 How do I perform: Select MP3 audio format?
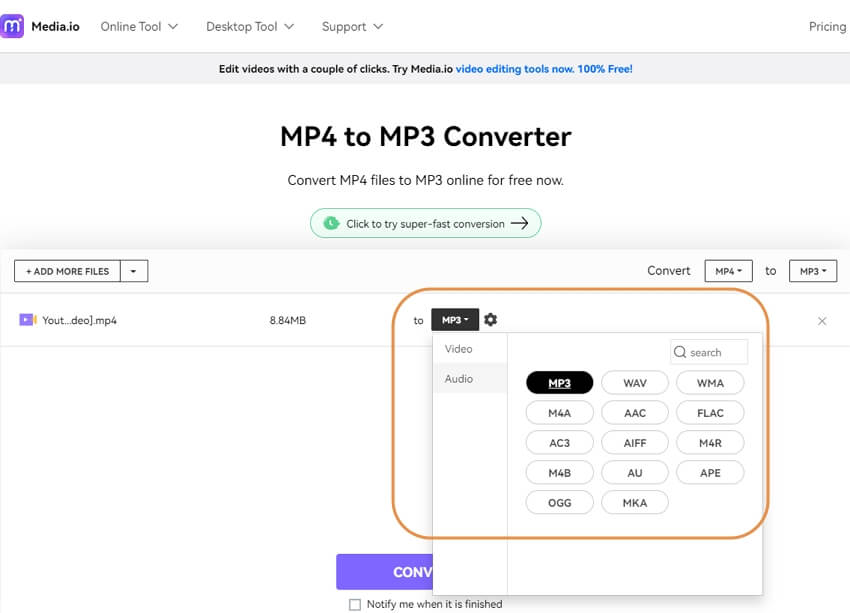tap(559, 383)
